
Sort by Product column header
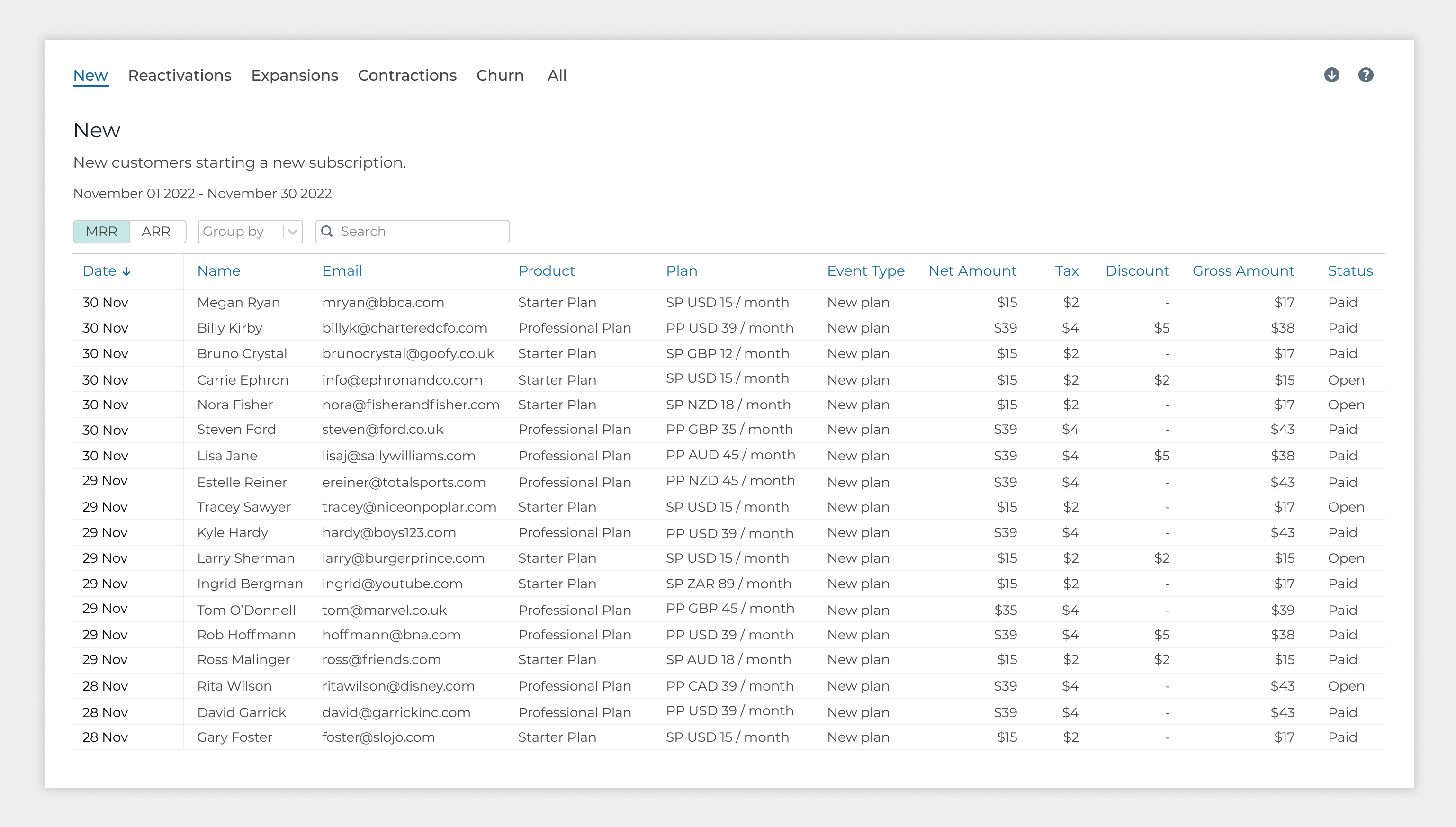coord(546,271)
